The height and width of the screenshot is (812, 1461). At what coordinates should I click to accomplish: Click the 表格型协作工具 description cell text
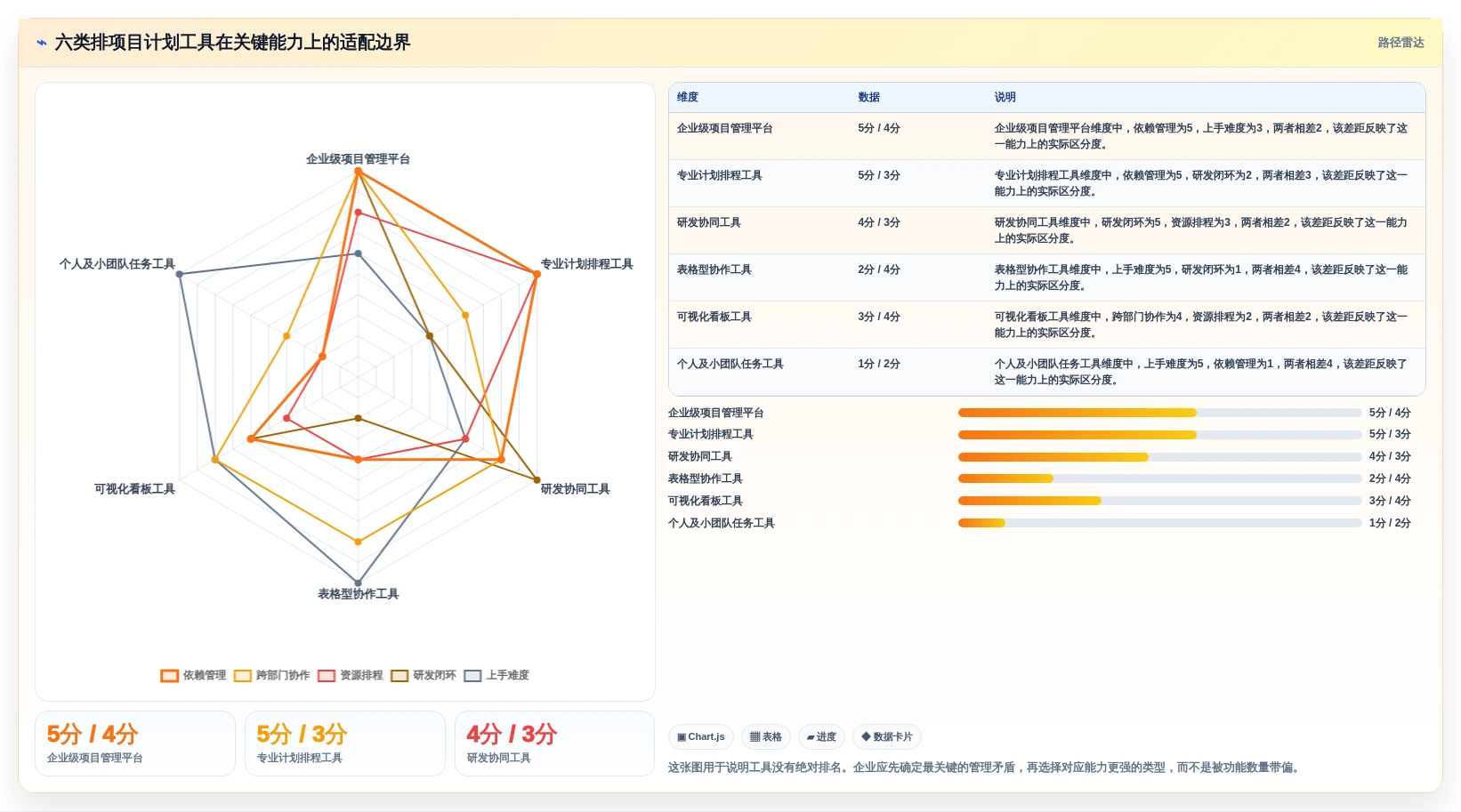[x=1201, y=277]
